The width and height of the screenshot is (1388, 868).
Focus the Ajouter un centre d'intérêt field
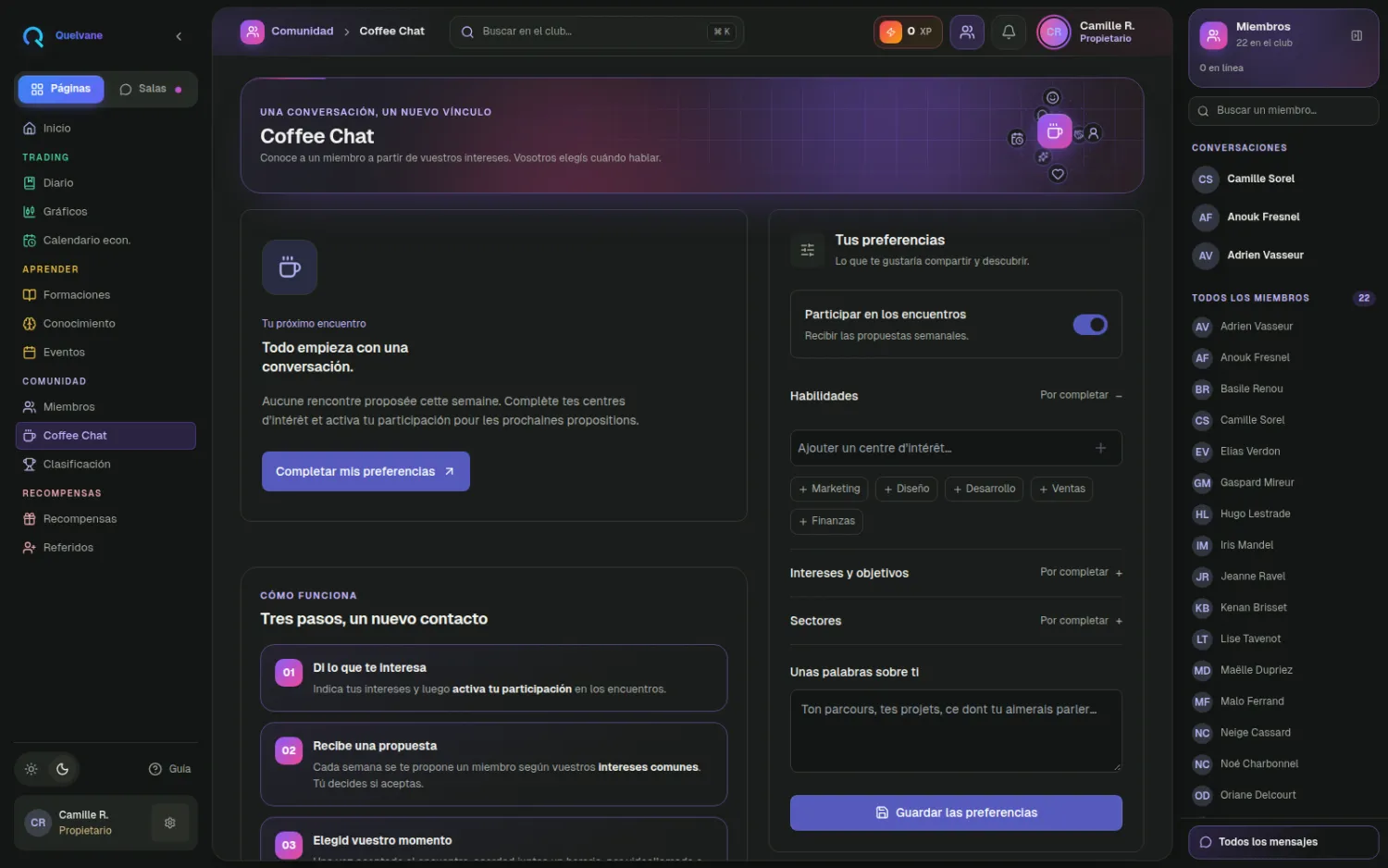(x=956, y=448)
